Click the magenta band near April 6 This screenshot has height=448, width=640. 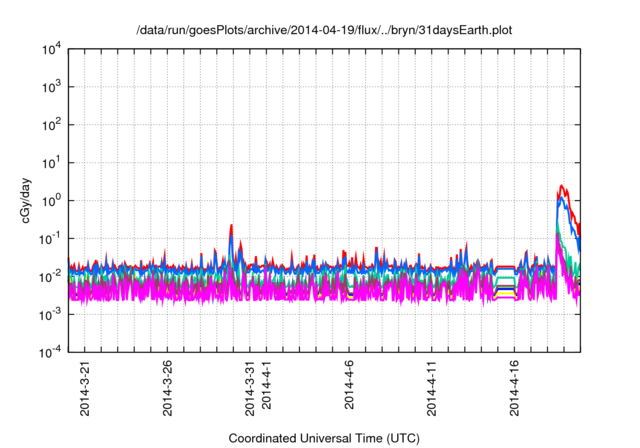350,292
